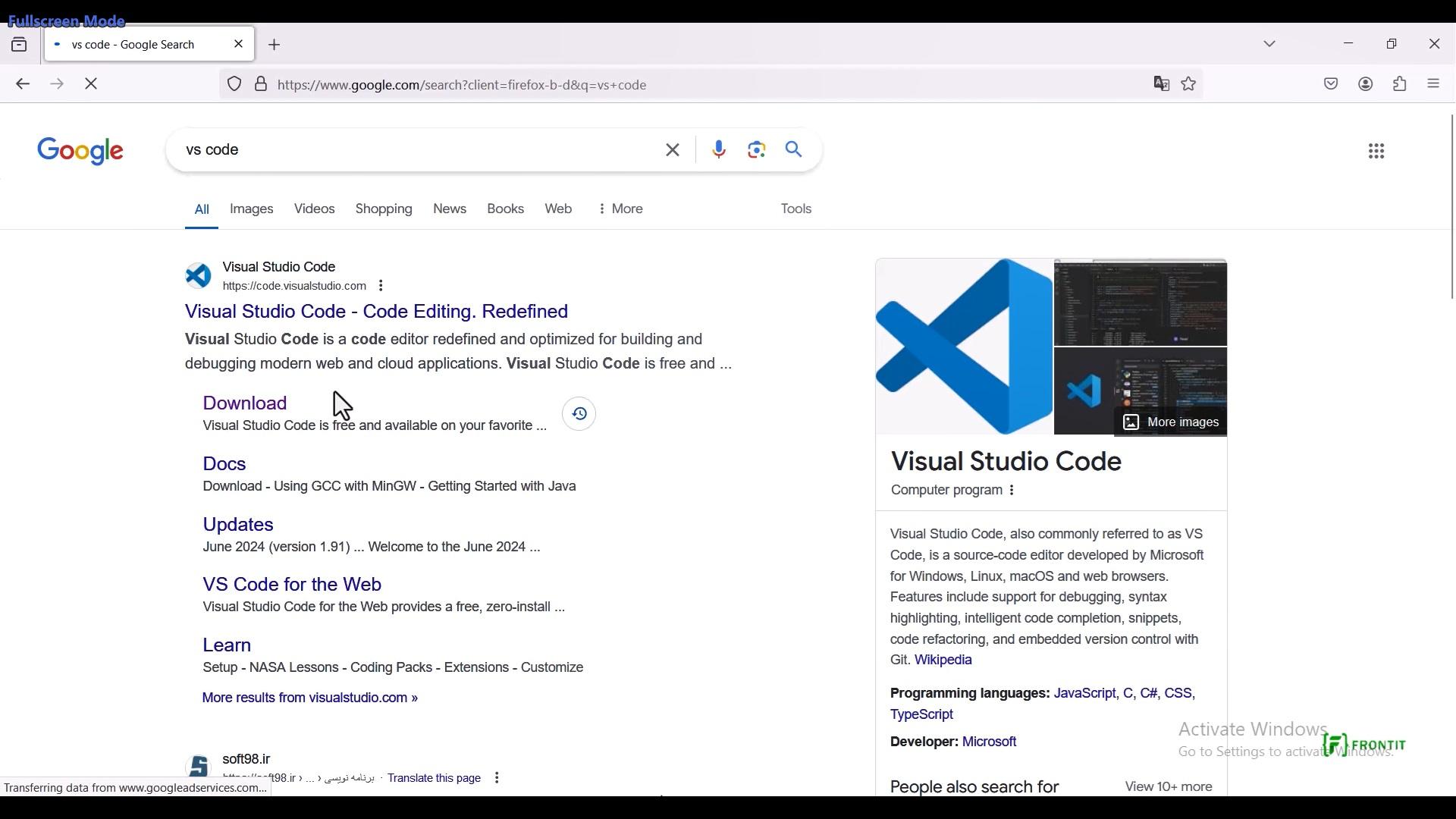Viewport: 1456px width, 819px height.
Task: Click the More images thumbnail button
Action: pos(1172,422)
